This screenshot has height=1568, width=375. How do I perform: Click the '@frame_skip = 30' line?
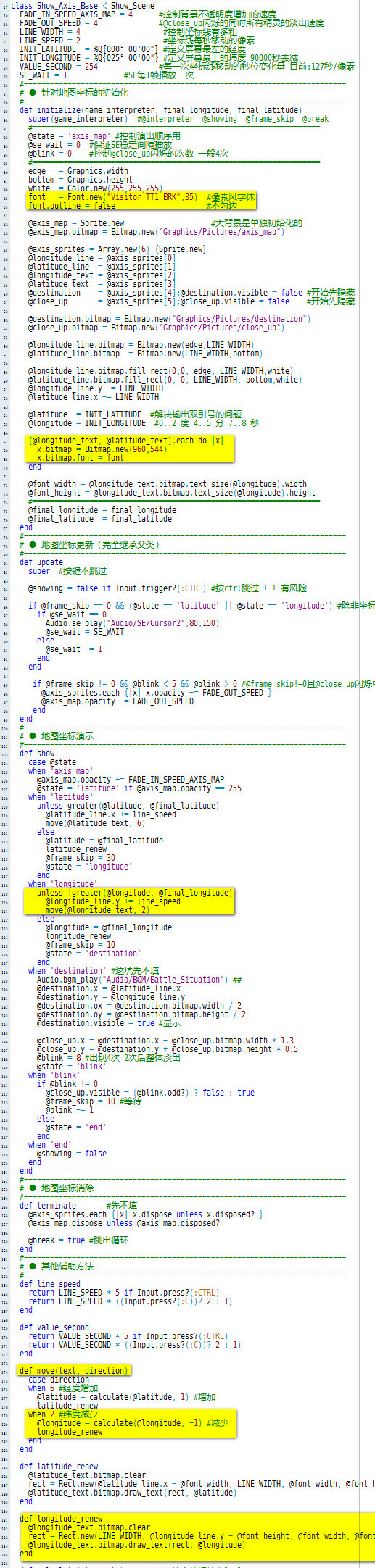[x=81, y=858]
